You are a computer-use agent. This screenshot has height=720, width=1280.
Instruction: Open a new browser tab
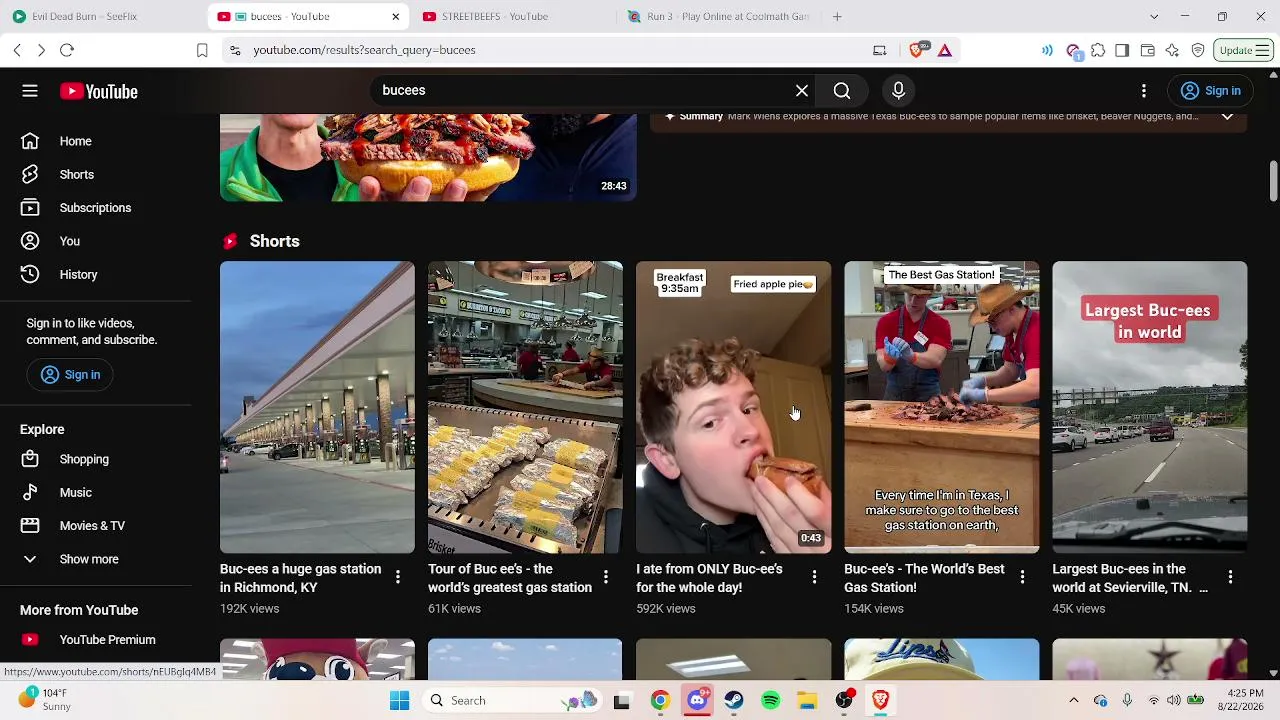tap(837, 16)
